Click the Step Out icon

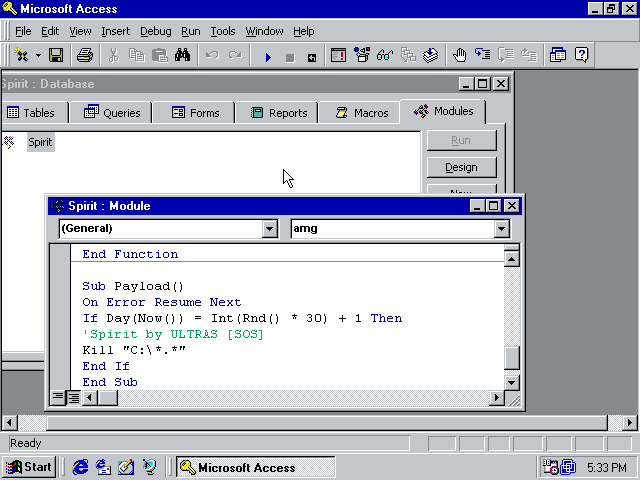click(x=529, y=55)
